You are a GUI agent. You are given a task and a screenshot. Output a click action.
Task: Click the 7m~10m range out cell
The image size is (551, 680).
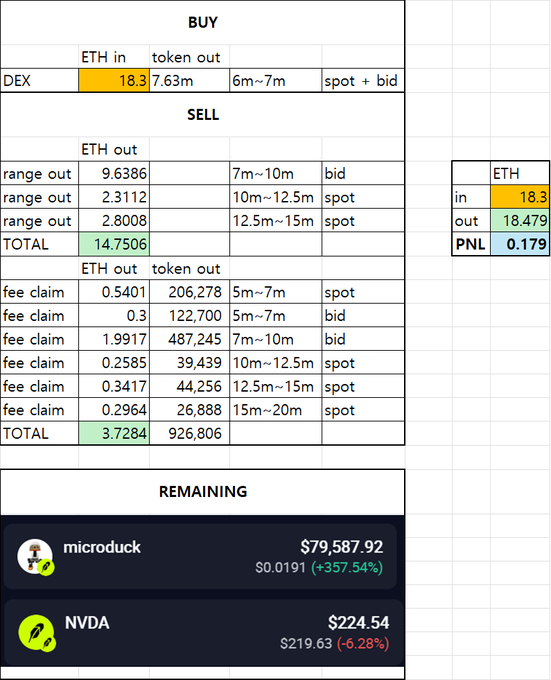click(276, 173)
